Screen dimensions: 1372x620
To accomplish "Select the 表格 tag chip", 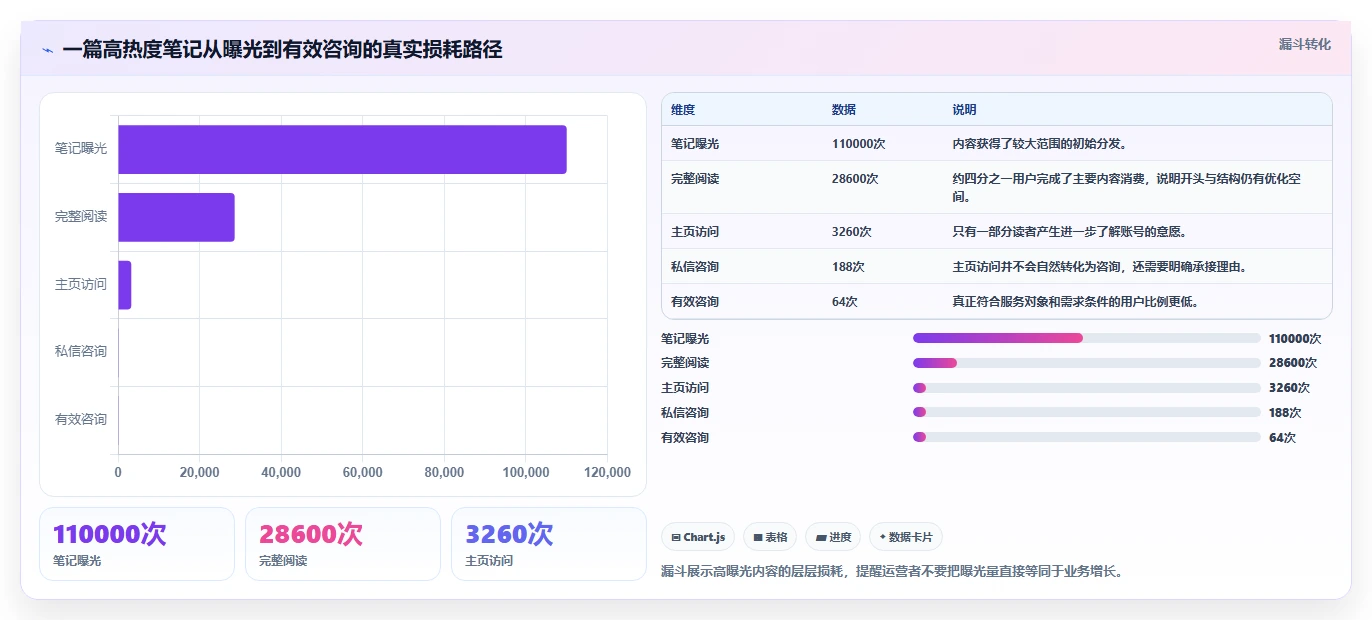I will (770, 537).
